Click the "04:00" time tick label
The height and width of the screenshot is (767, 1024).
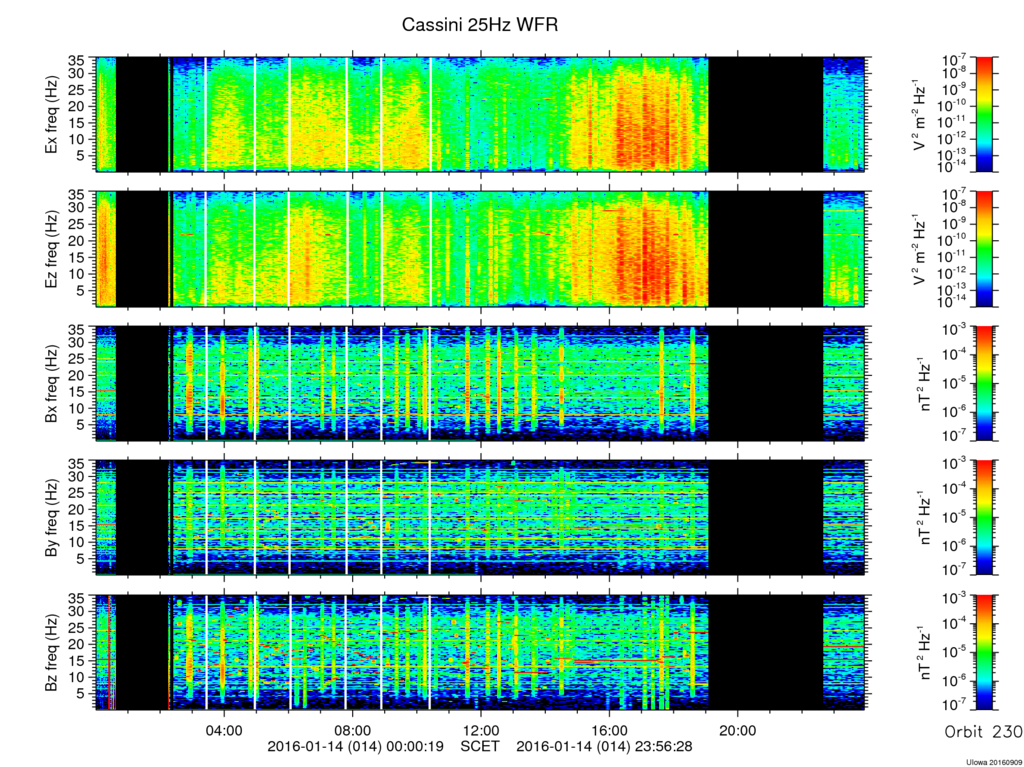pyautogui.click(x=225, y=730)
